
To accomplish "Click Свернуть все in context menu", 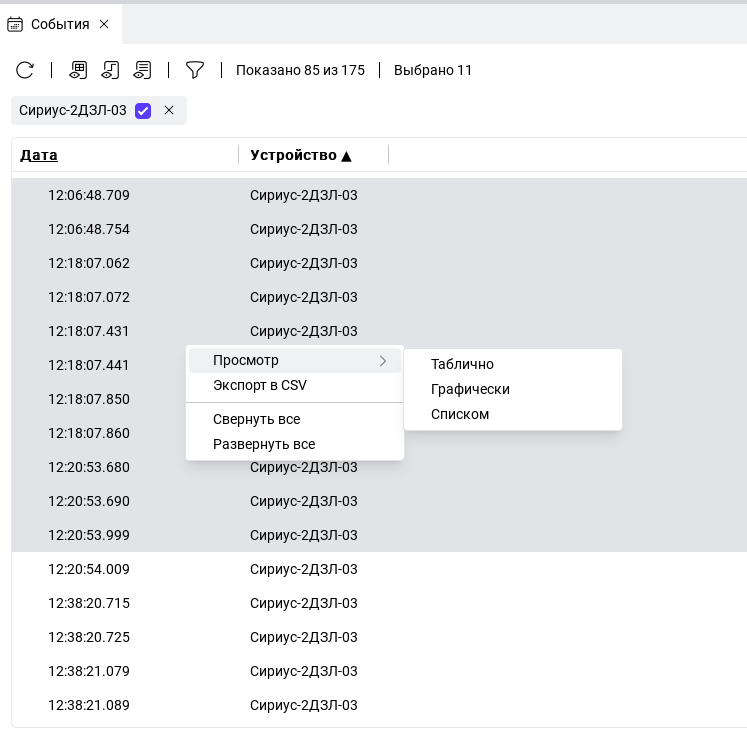I will (256, 419).
